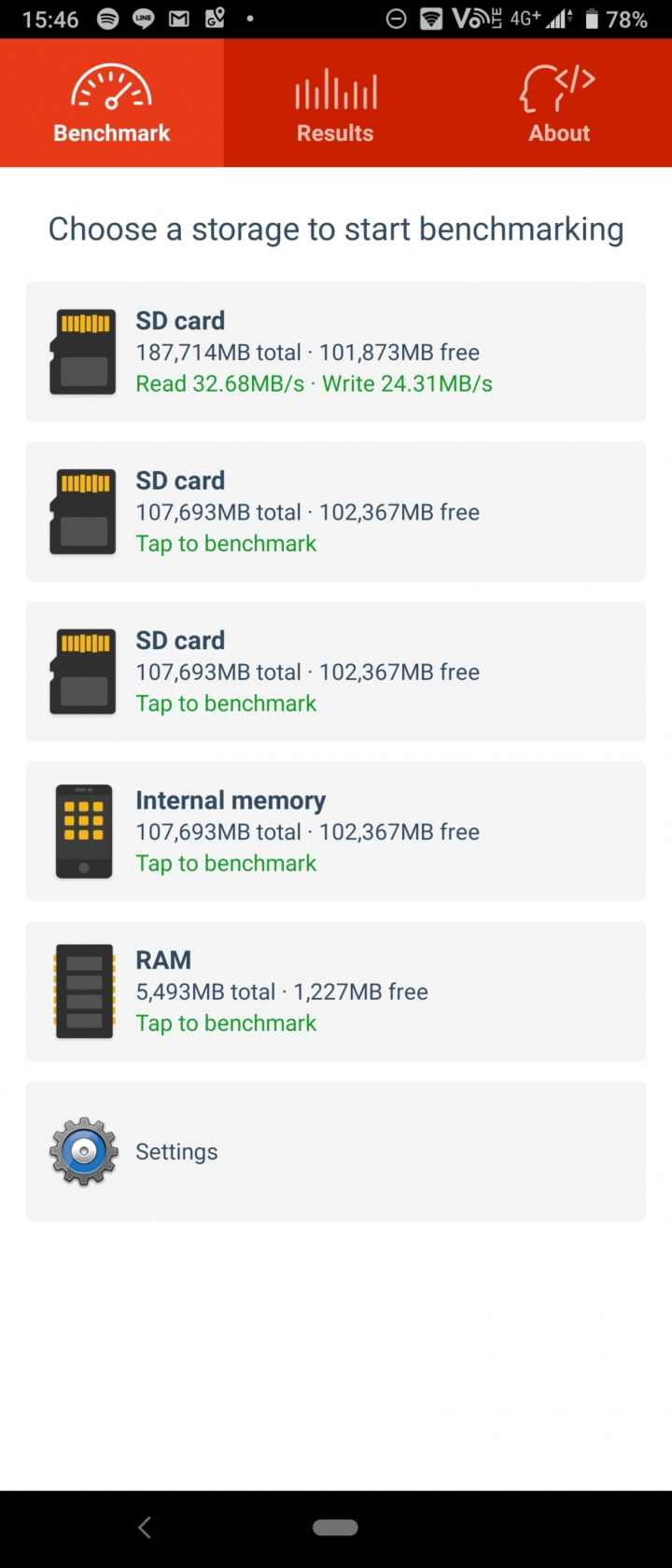672x1568 pixels.
Task: Tap the Internal memory phone icon
Action: tap(83, 831)
